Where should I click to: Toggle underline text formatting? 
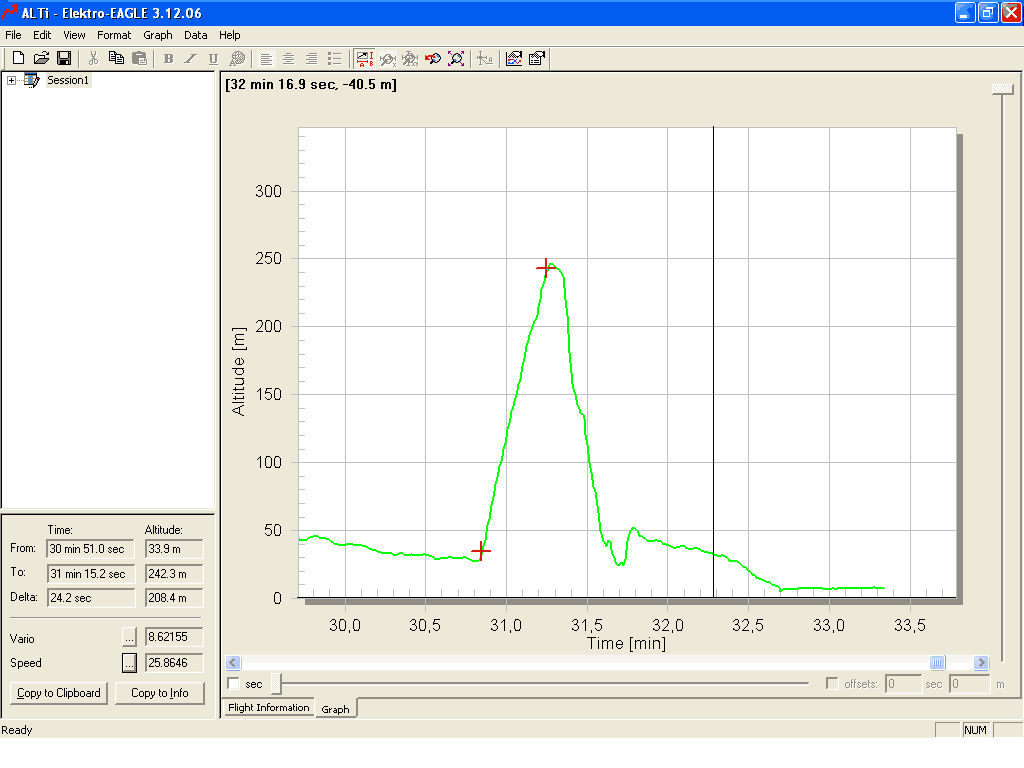click(x=213, y=58)
